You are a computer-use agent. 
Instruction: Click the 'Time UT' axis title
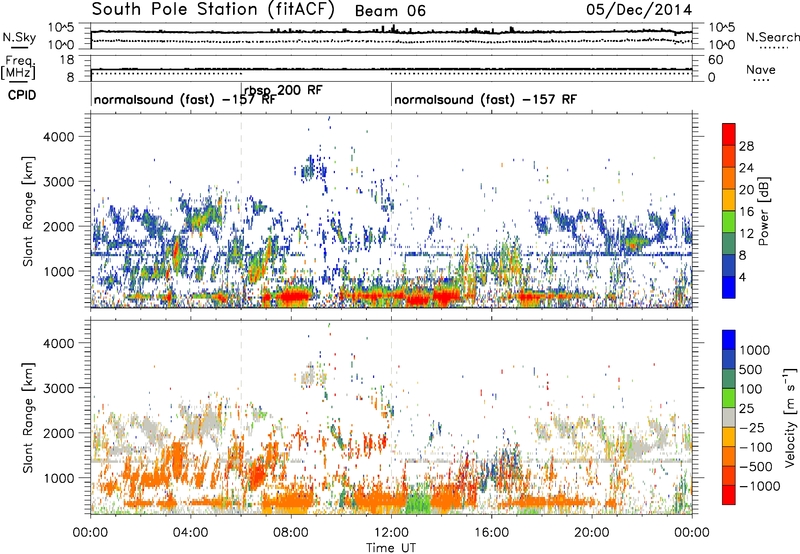coord(391,548)
